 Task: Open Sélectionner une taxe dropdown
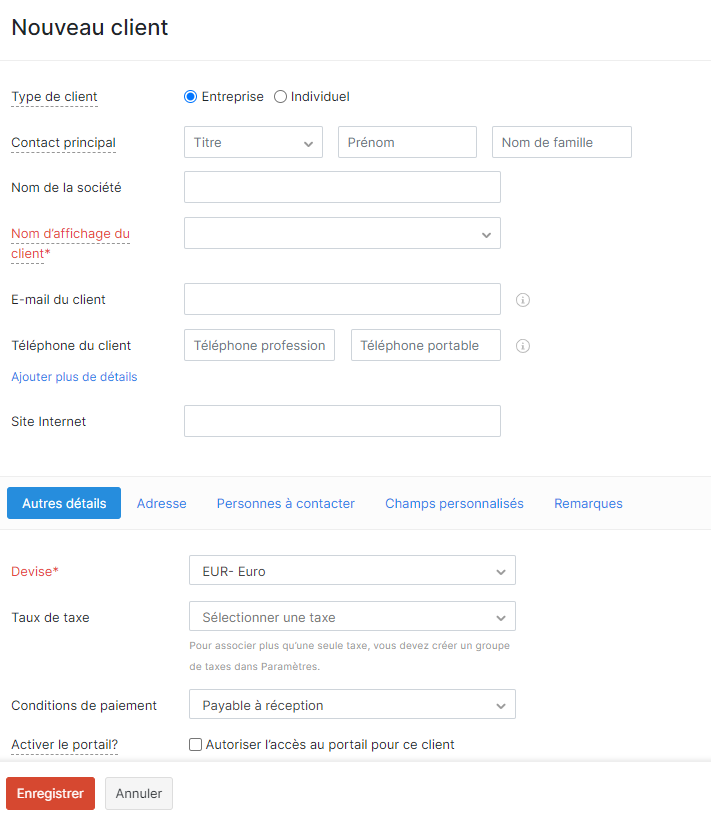coord(352,616)
